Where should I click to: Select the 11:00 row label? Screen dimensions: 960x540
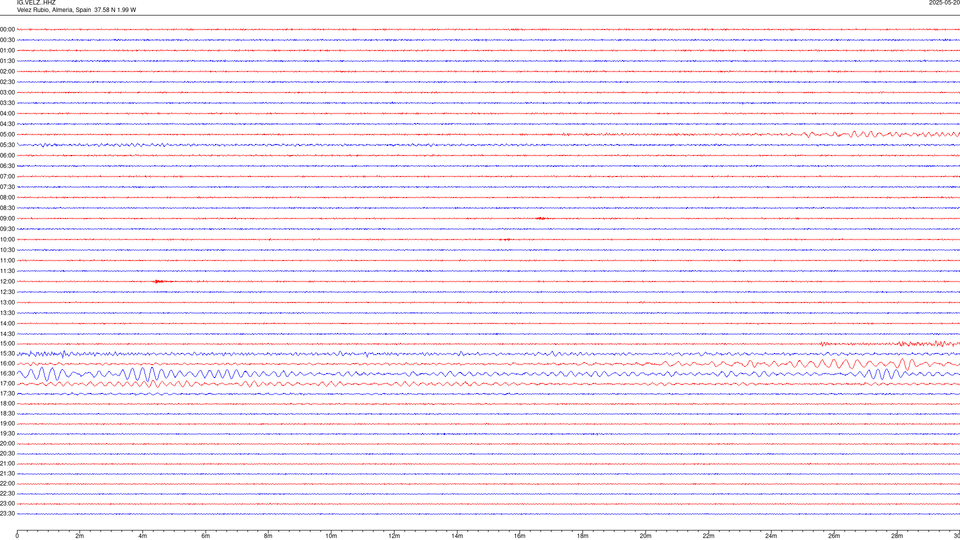click(7, 260)
